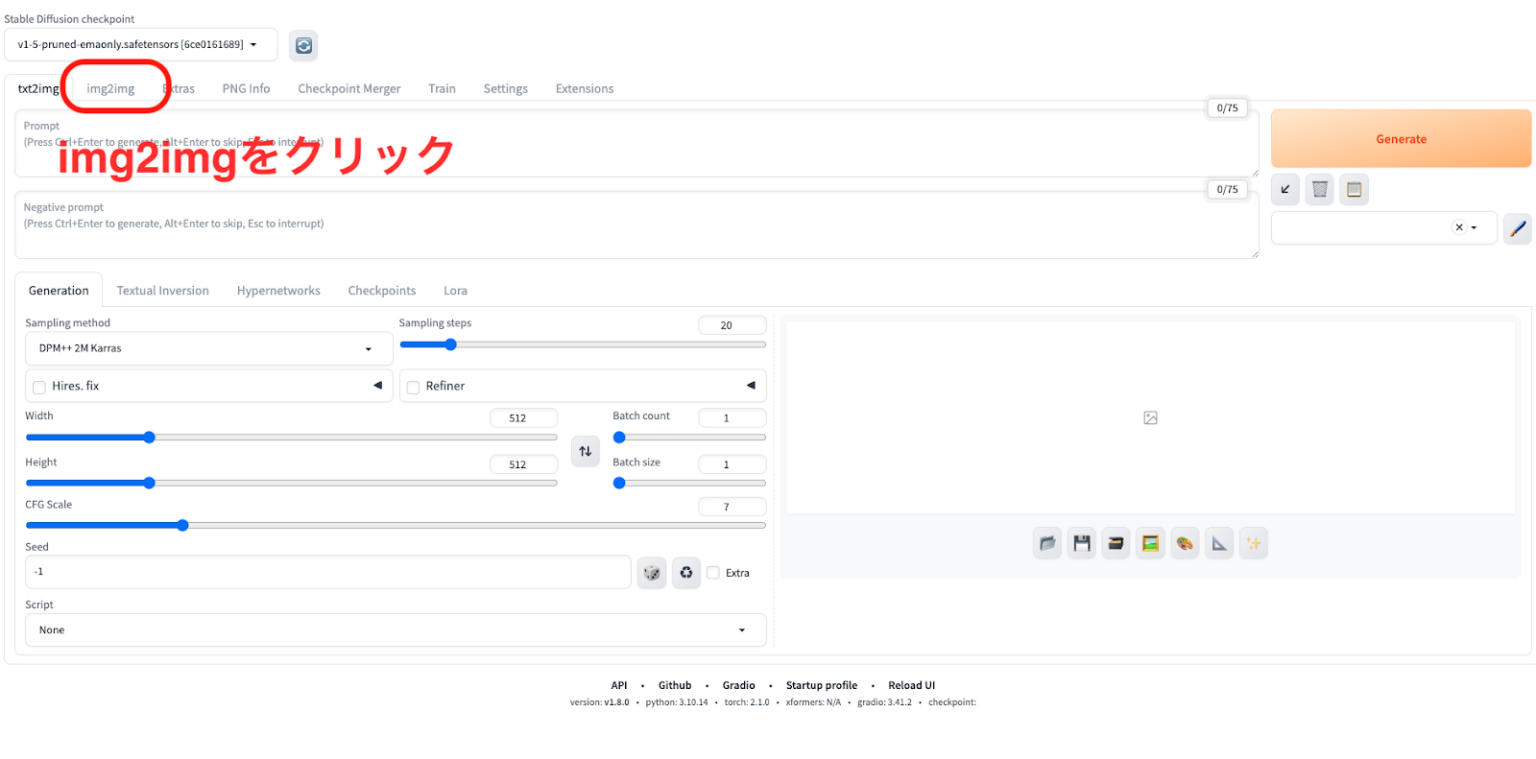The width and height of the screenshot is (1536, 759).
Task: Click the edit styles paintbrush icon
Action: [x=1518, y=228]
